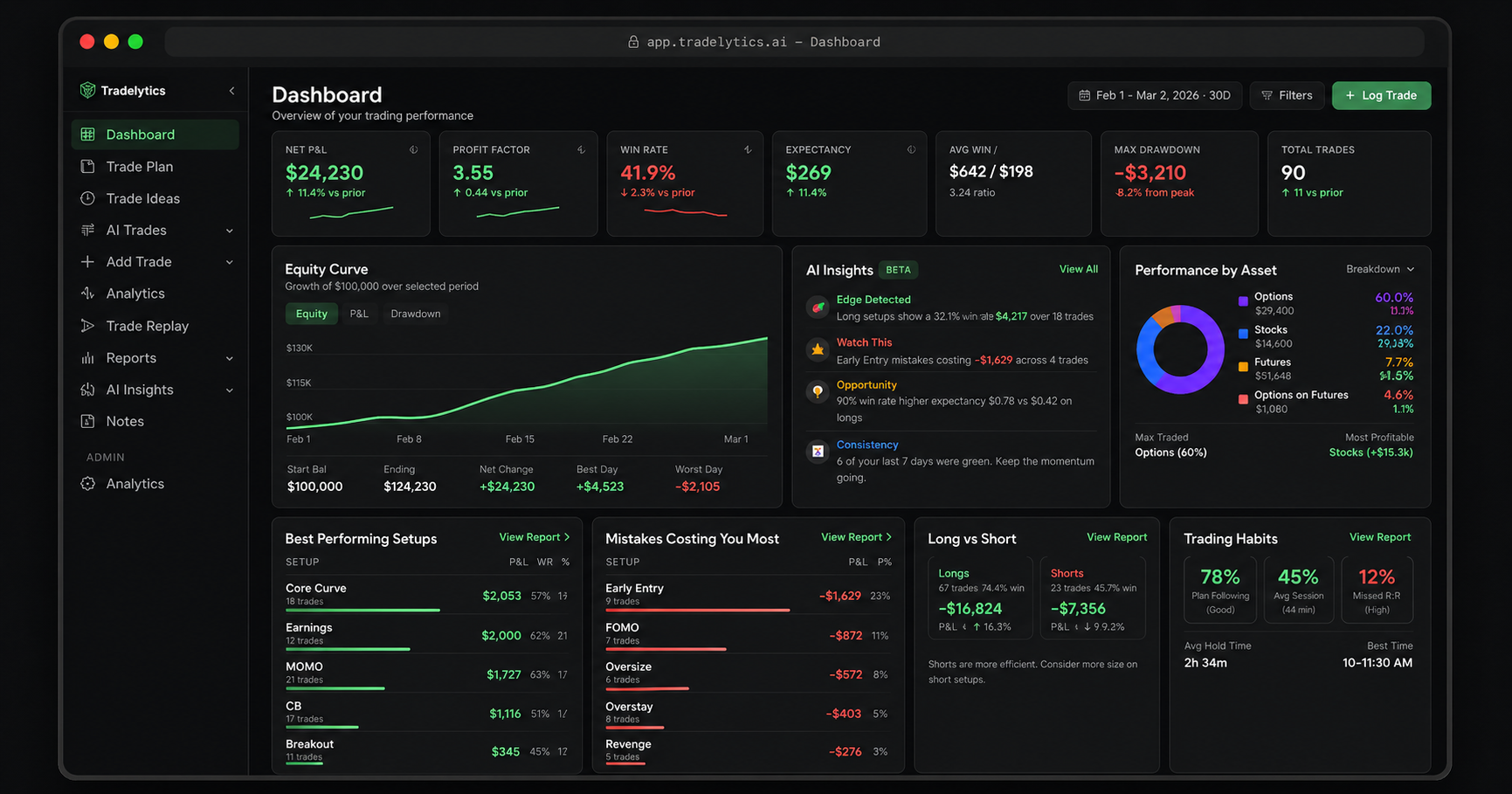
Task: Click the FOMO mistake row
Action: tap(749, 635)
